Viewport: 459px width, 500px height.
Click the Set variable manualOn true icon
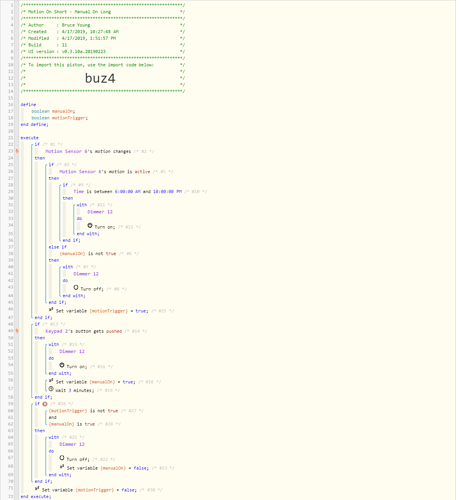pyautogui.click(x=51, y=381)
